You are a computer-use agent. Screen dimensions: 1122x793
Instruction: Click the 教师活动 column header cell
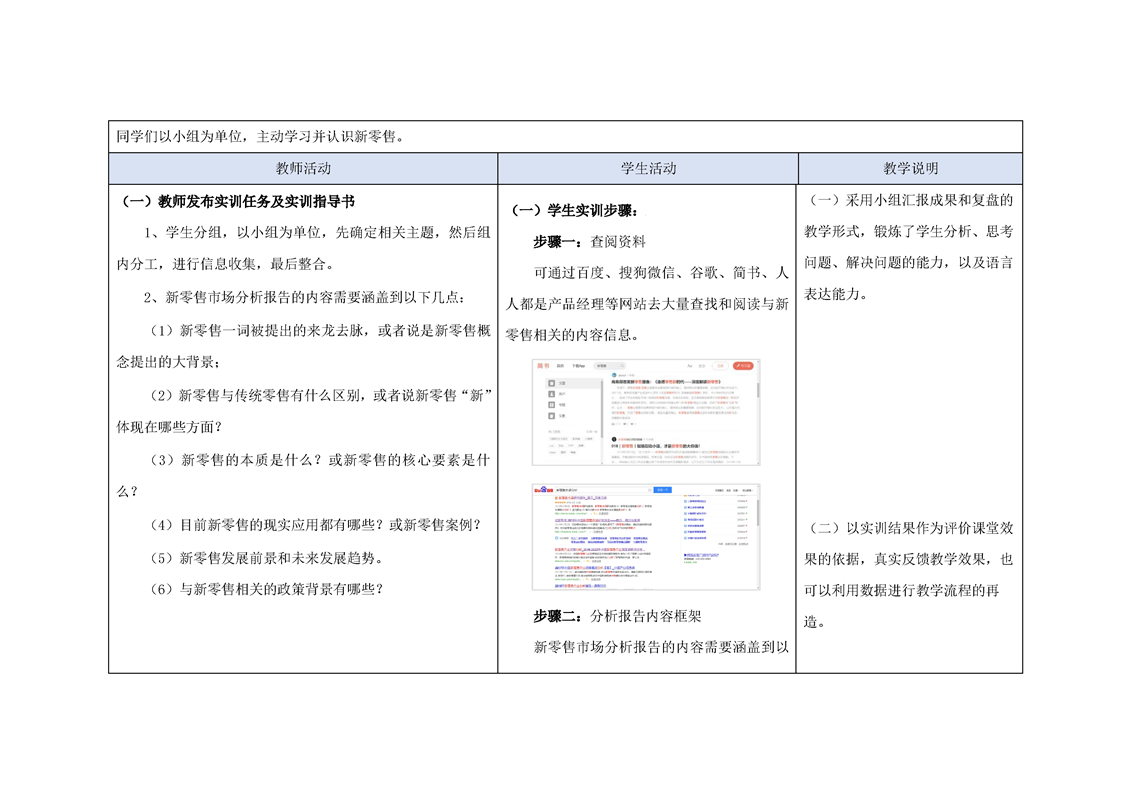tap(303, 168)
